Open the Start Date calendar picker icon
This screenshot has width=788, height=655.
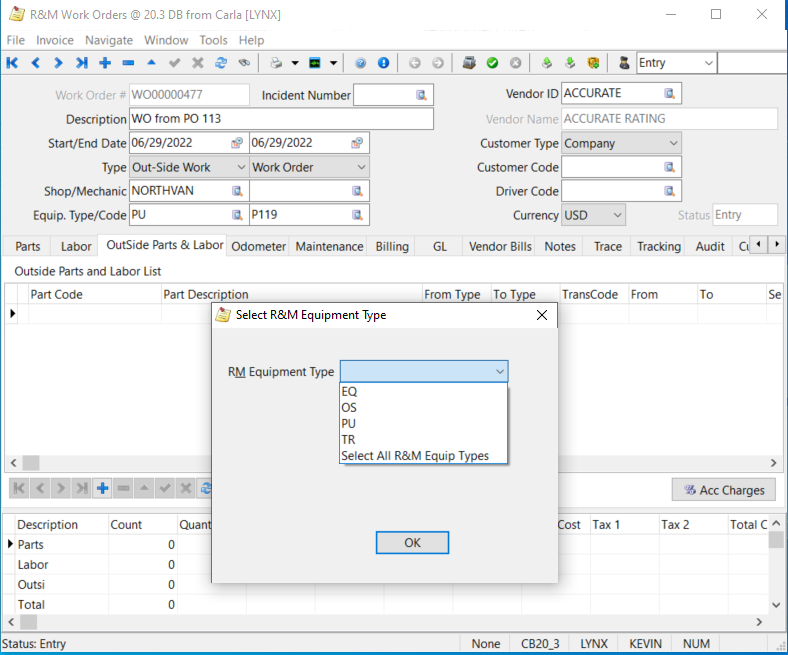[x=237, y=143]
